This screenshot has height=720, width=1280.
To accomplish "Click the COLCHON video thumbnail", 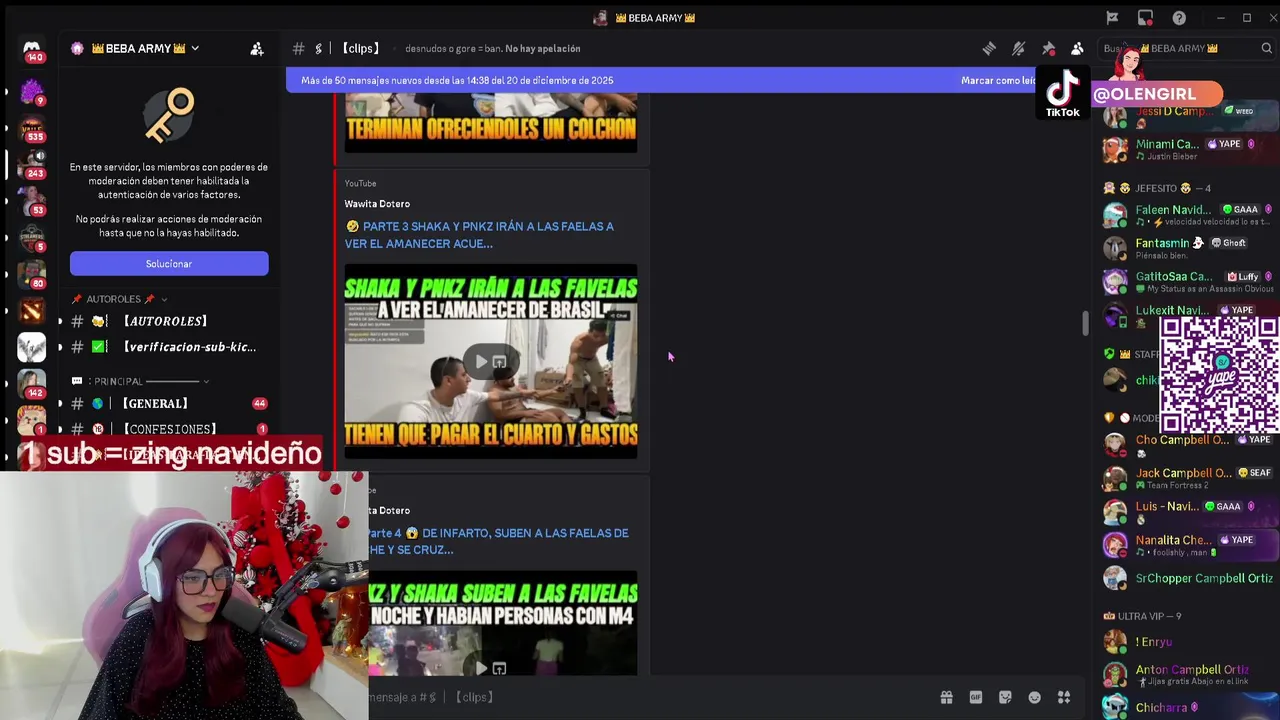I will pyautogui.click(x=490, y=125).
